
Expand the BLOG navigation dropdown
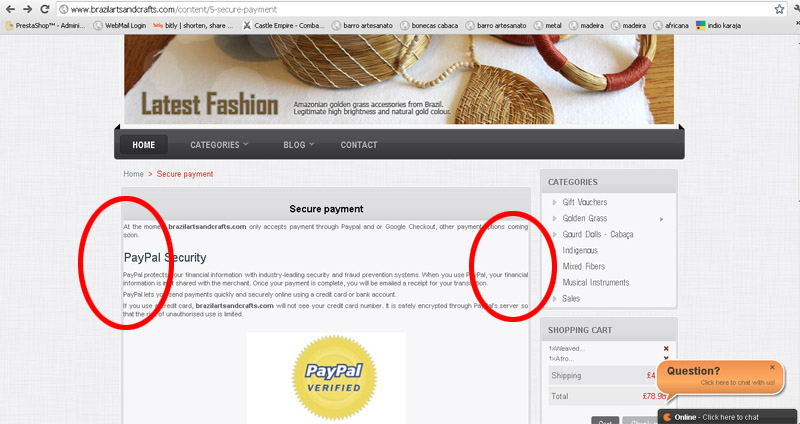coord(298,145)
